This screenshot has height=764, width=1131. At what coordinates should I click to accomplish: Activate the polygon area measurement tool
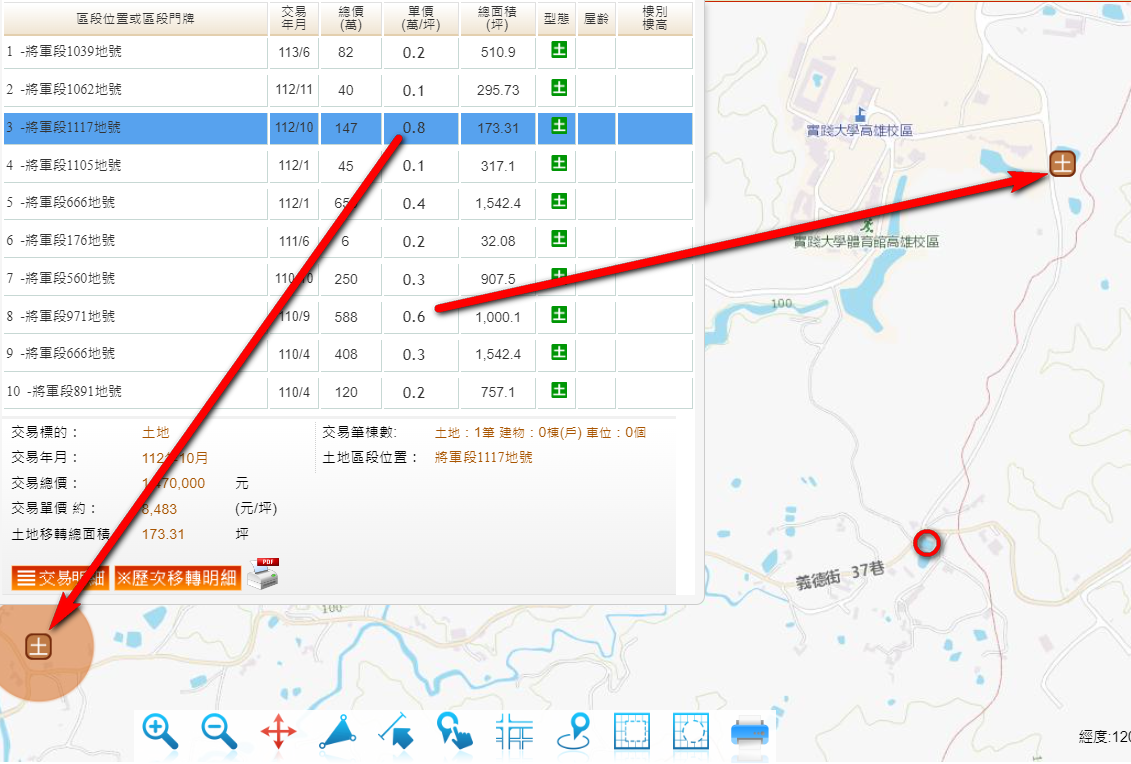pyautogui.click(x=338, y=732)
